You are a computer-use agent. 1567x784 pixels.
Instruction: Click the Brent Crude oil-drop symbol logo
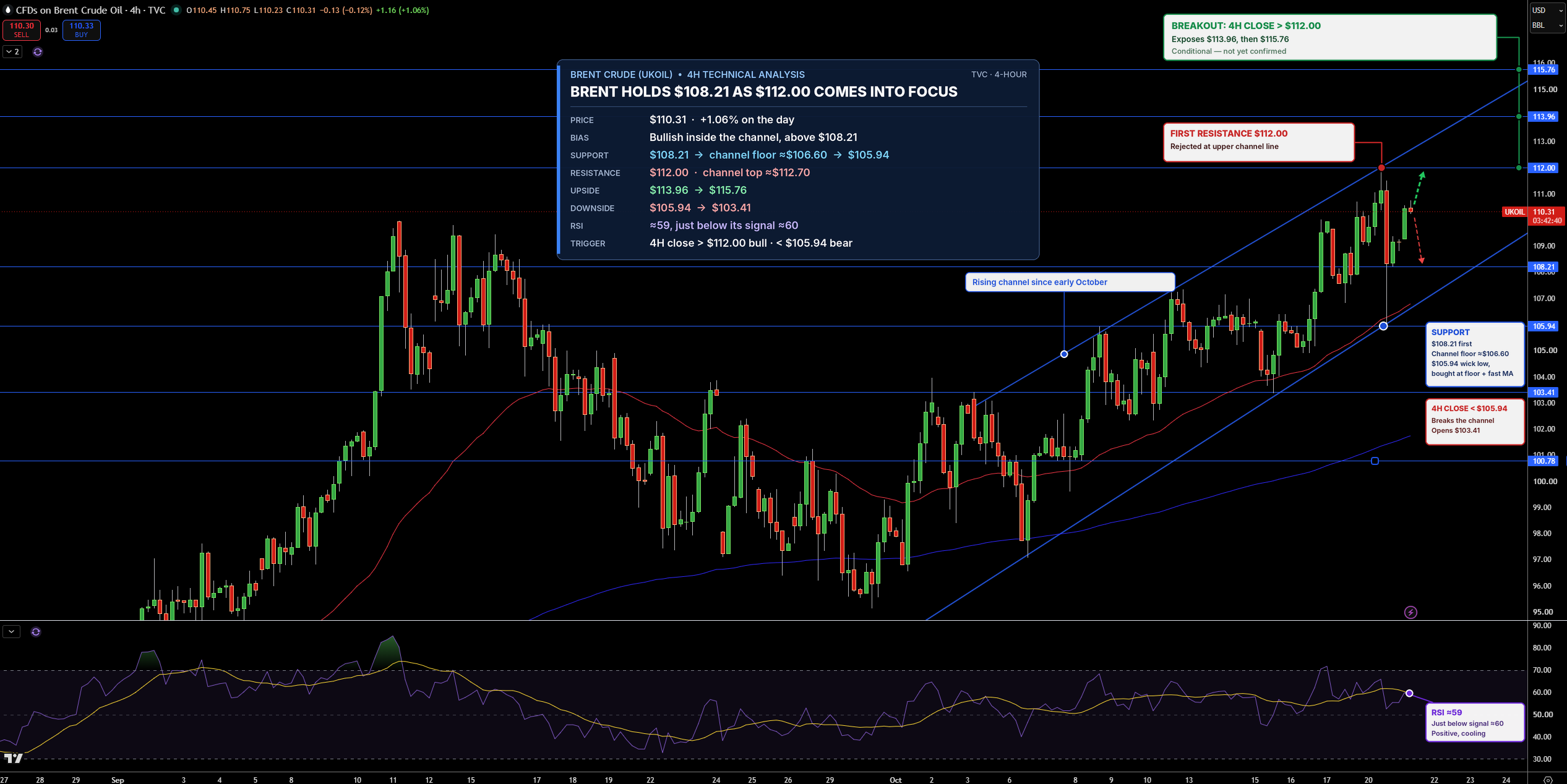(8, 10)
